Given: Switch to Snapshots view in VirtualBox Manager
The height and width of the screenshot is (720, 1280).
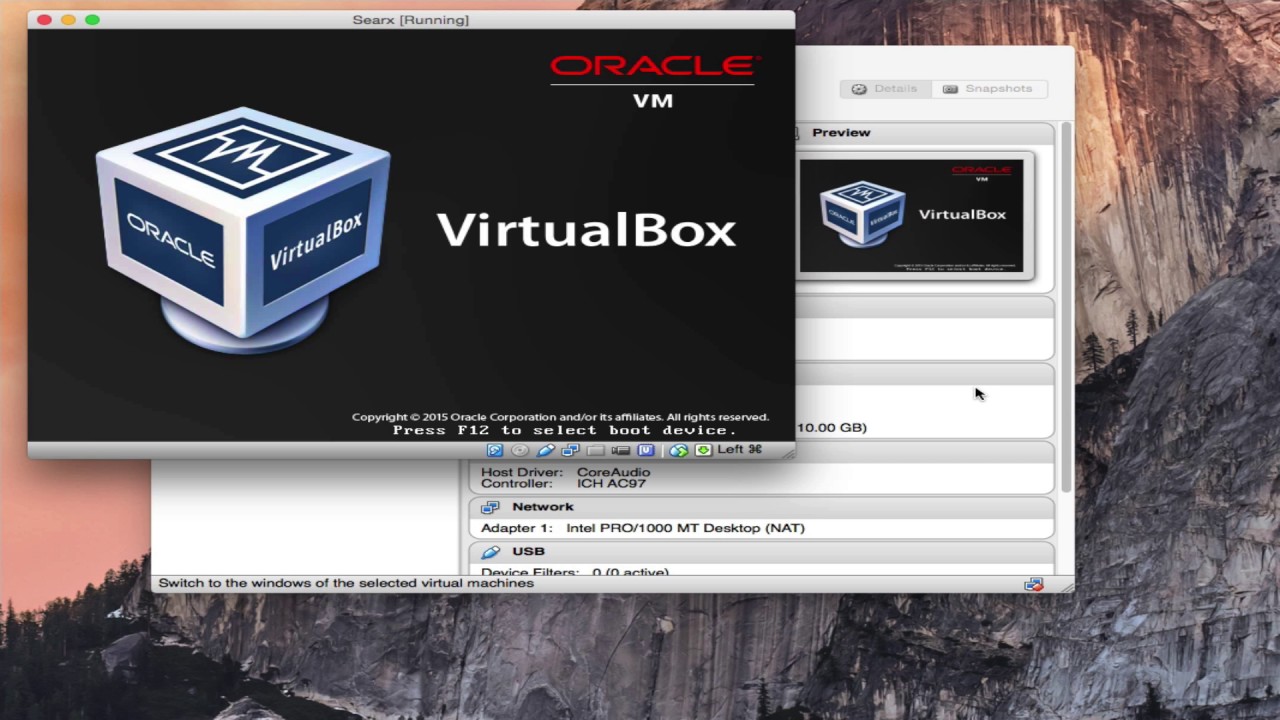Looking at the screenshot, I should (989, 89).
